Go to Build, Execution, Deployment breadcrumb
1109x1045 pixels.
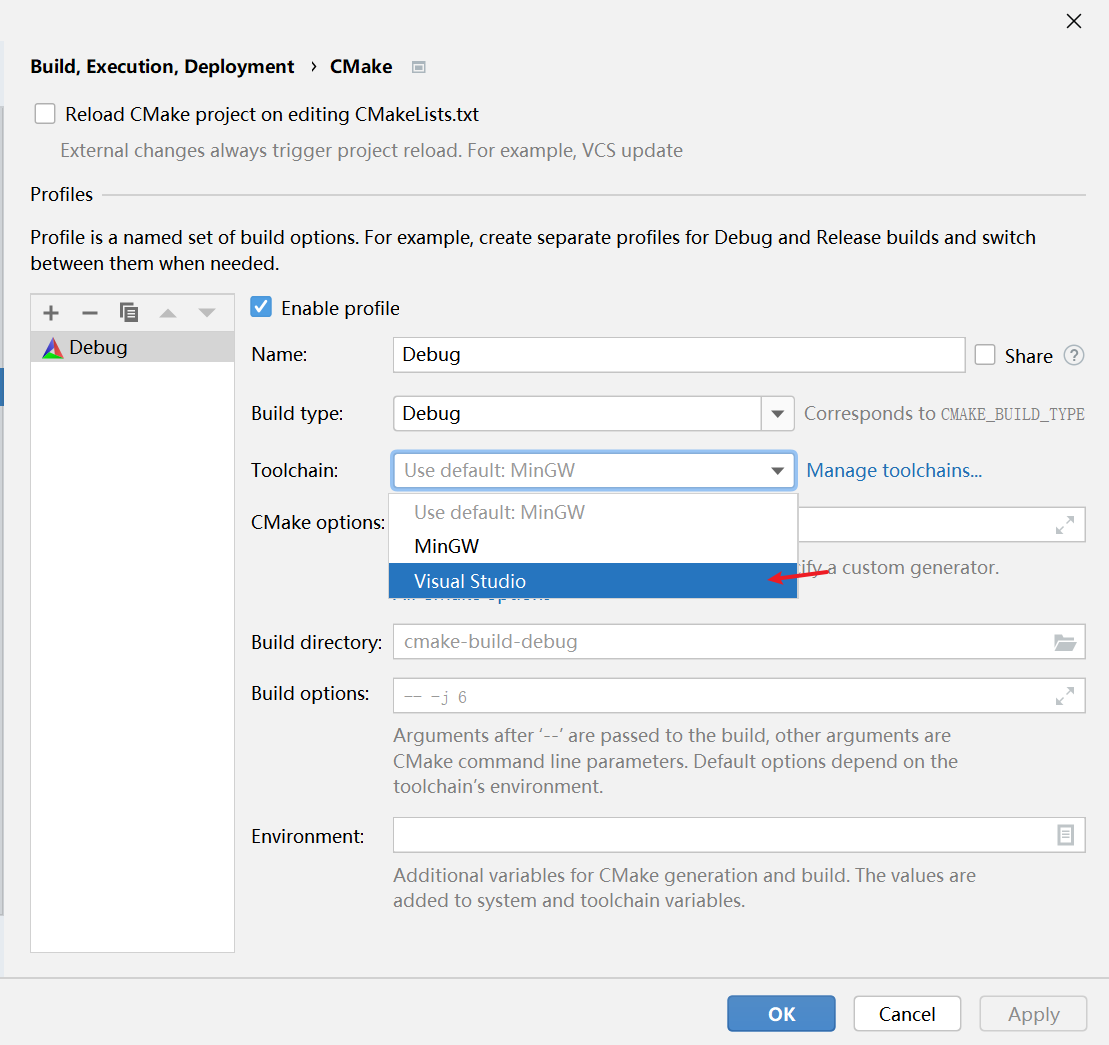(x=162, y=66)
